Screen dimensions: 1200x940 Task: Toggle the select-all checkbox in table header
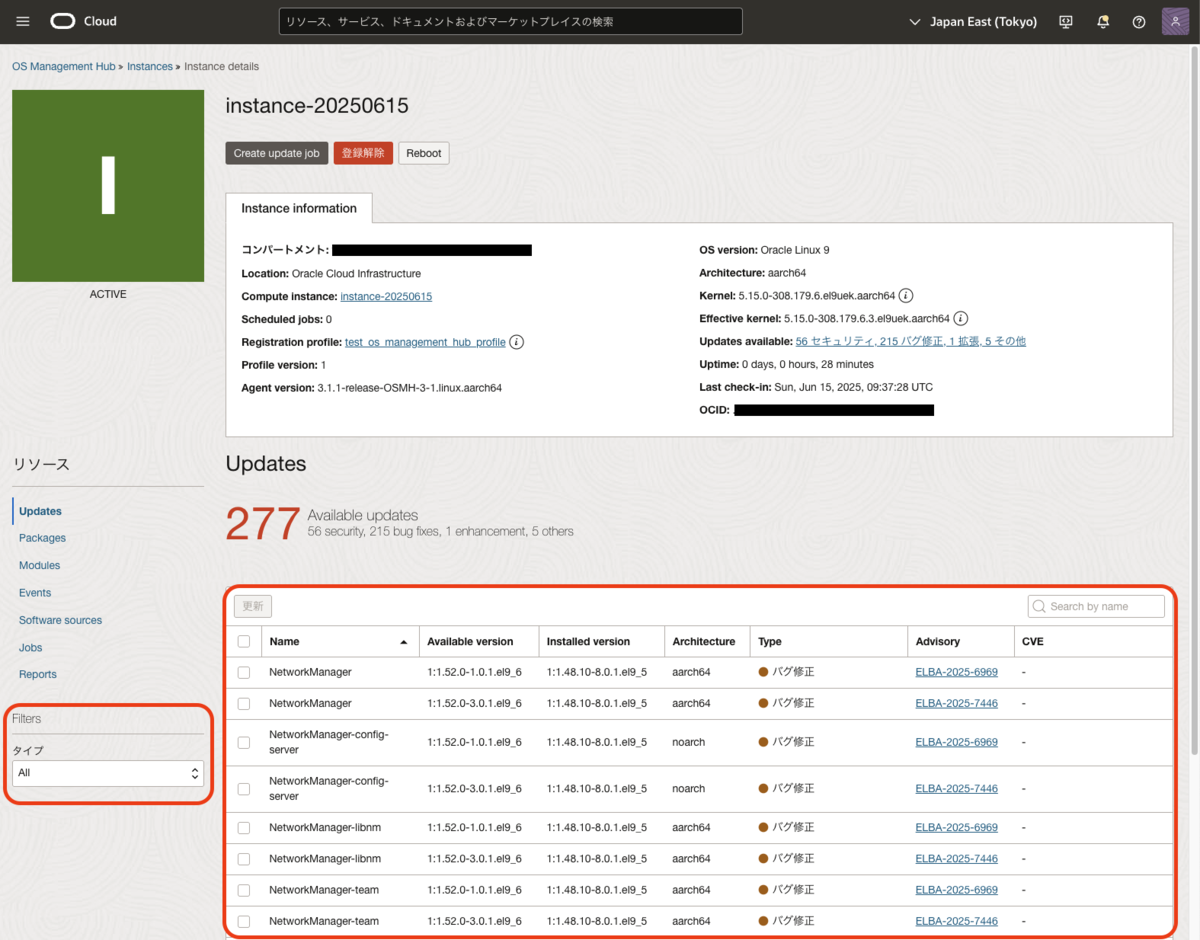point(244,642)
